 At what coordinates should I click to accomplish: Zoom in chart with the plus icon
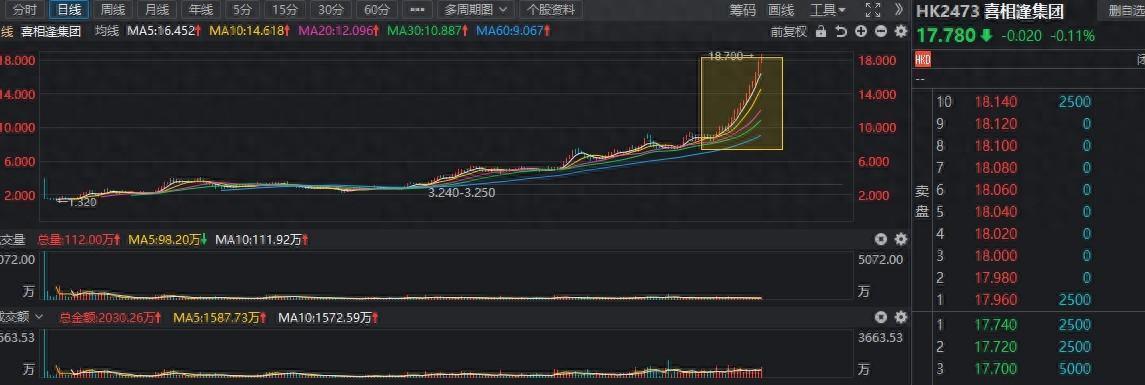[x=861, y=31]
